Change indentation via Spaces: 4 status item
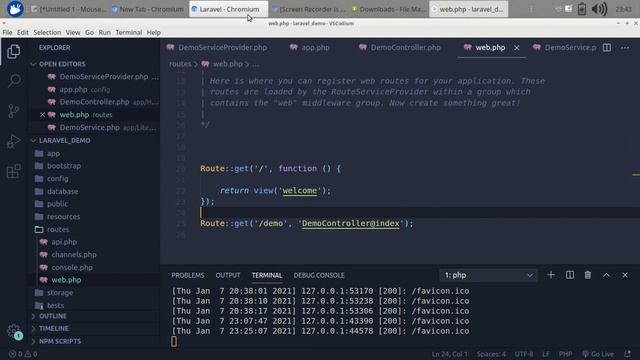 pyautogui.click(x=491, y=354)
